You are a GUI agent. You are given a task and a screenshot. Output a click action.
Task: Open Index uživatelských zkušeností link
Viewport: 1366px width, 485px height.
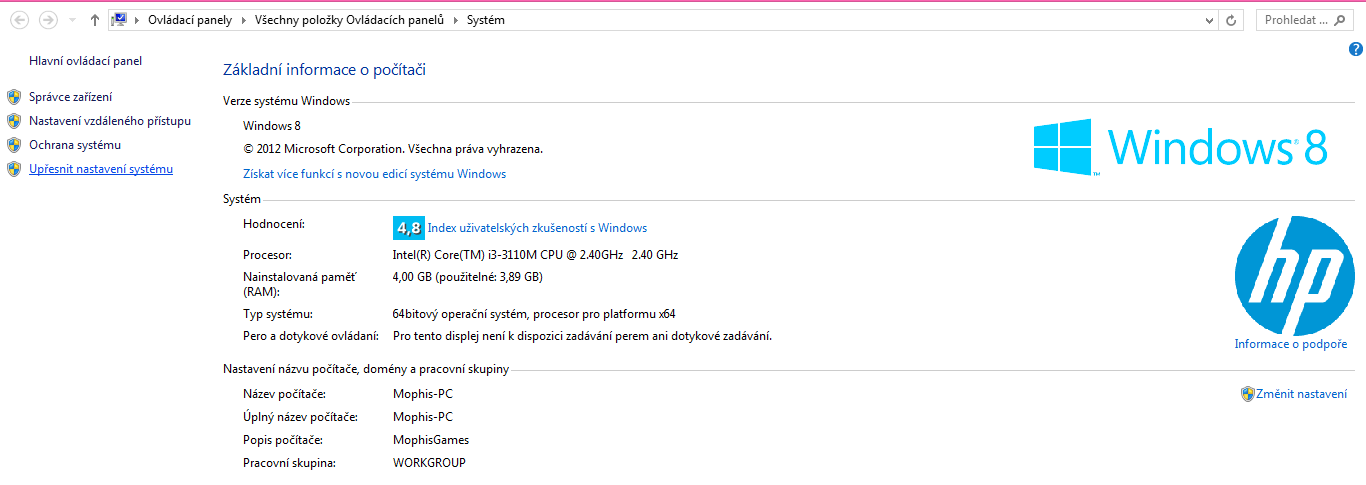[x=537, y=228]
